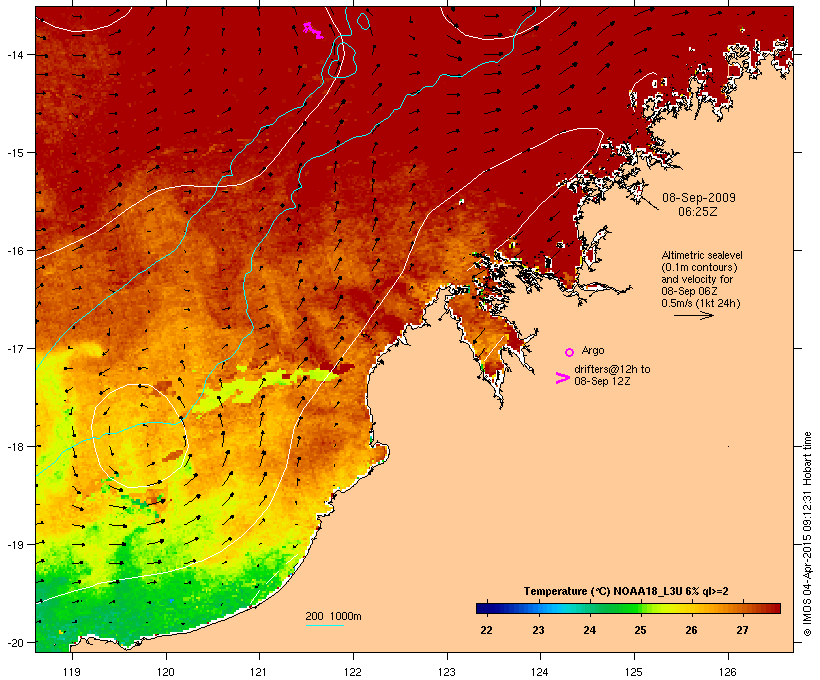Image resolution: width=820 pixels, height=680 pixels.
Task: Click the '-16' latitude axis label
Action: 14,251
